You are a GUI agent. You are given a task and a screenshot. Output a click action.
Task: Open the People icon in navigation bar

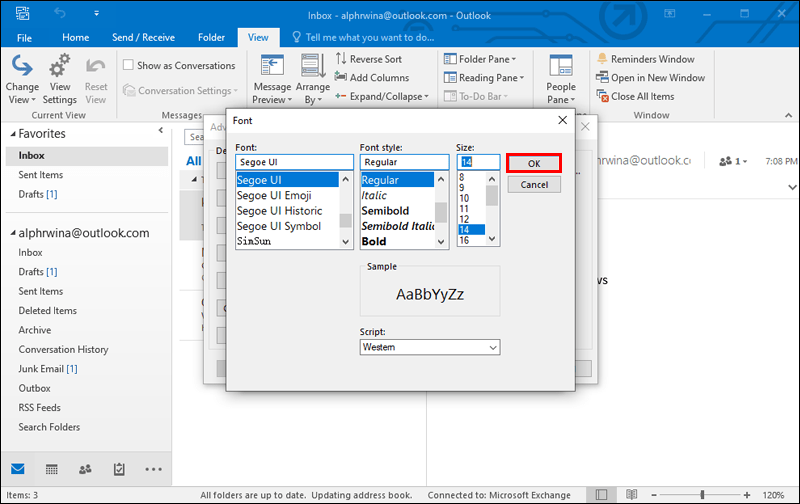point(85,469)
